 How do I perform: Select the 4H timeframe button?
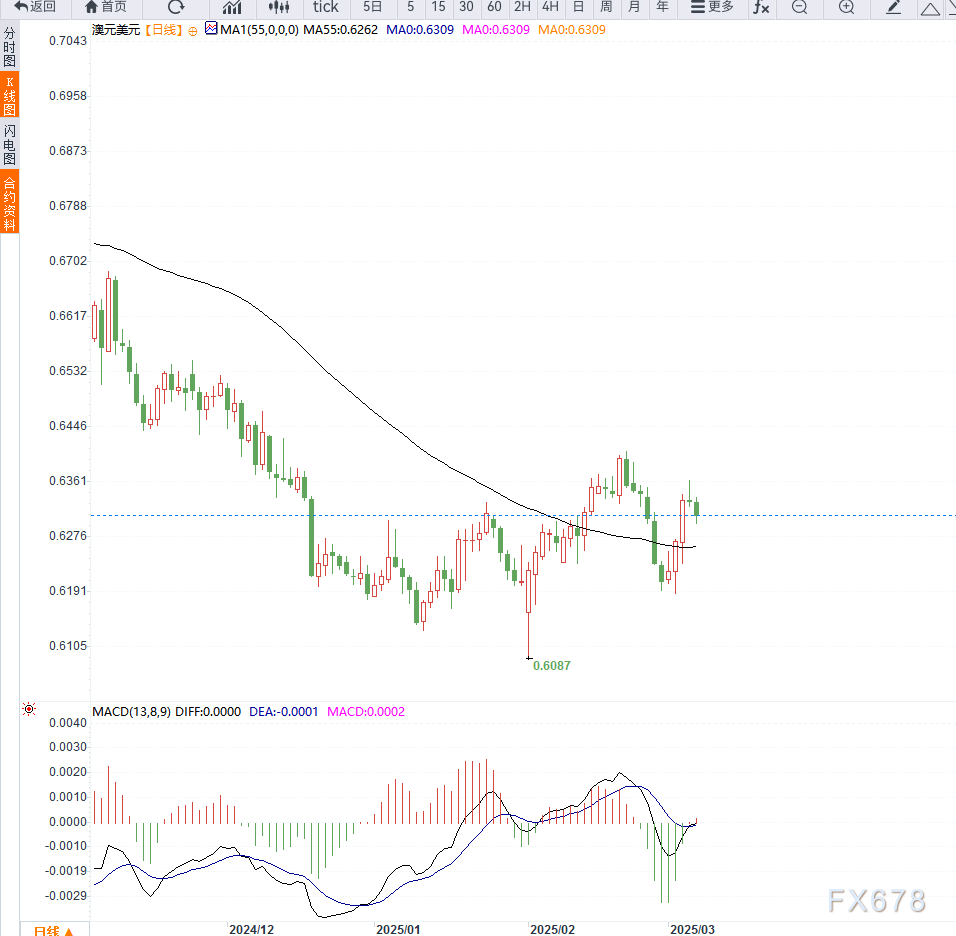(x=550, y=7)
